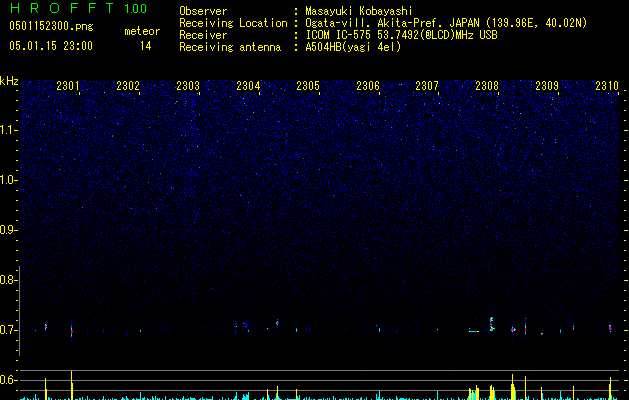This screenshot has width=629, height=400.
Task: Click the 2308 time marker
Action: 487,85
